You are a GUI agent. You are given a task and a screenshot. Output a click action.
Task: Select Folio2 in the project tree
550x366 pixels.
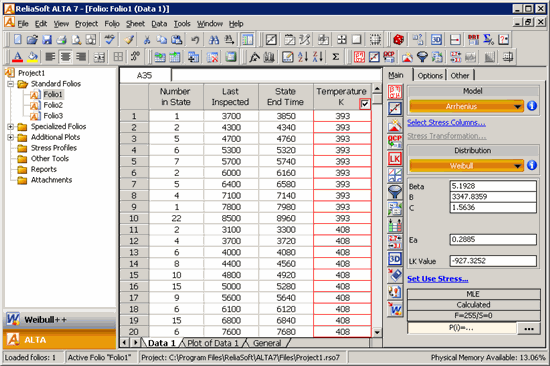point(53,105)
